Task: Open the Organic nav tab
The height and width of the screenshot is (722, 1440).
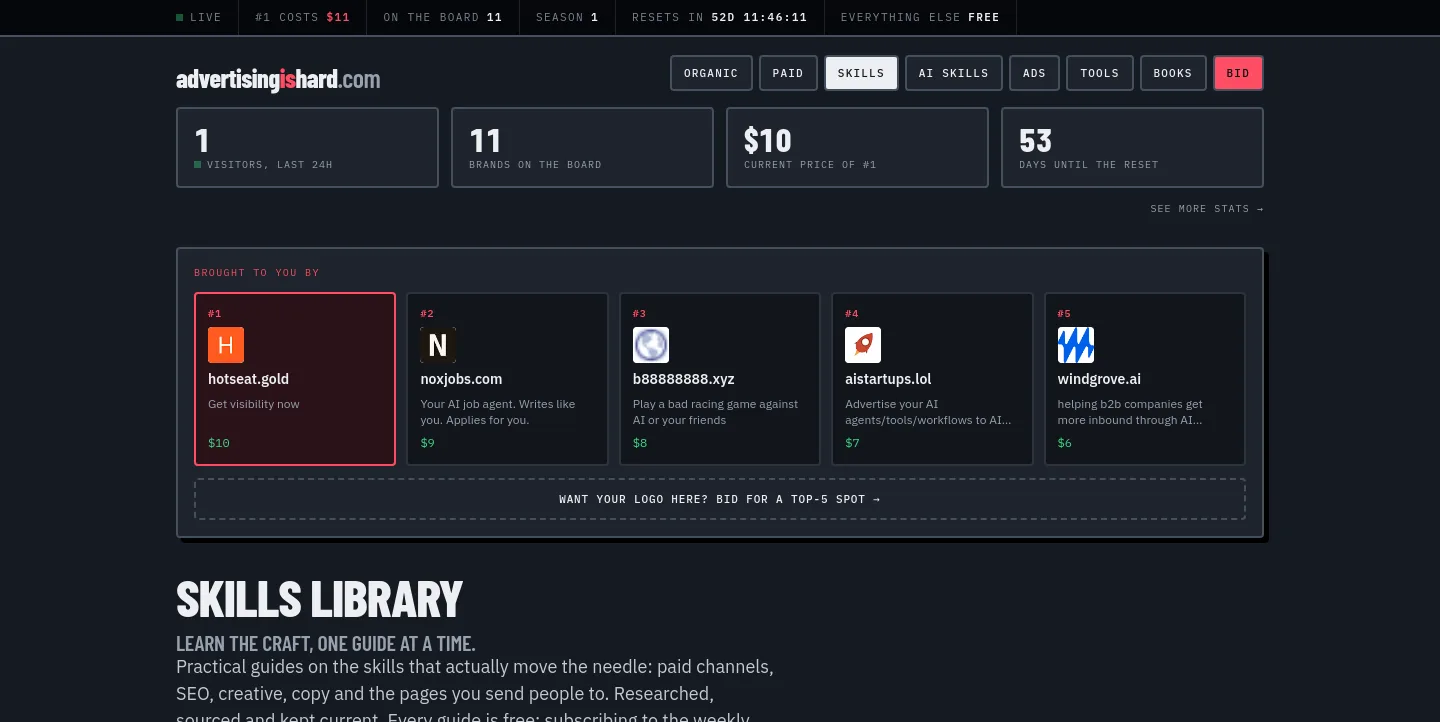Action: [x=711, y=73]
